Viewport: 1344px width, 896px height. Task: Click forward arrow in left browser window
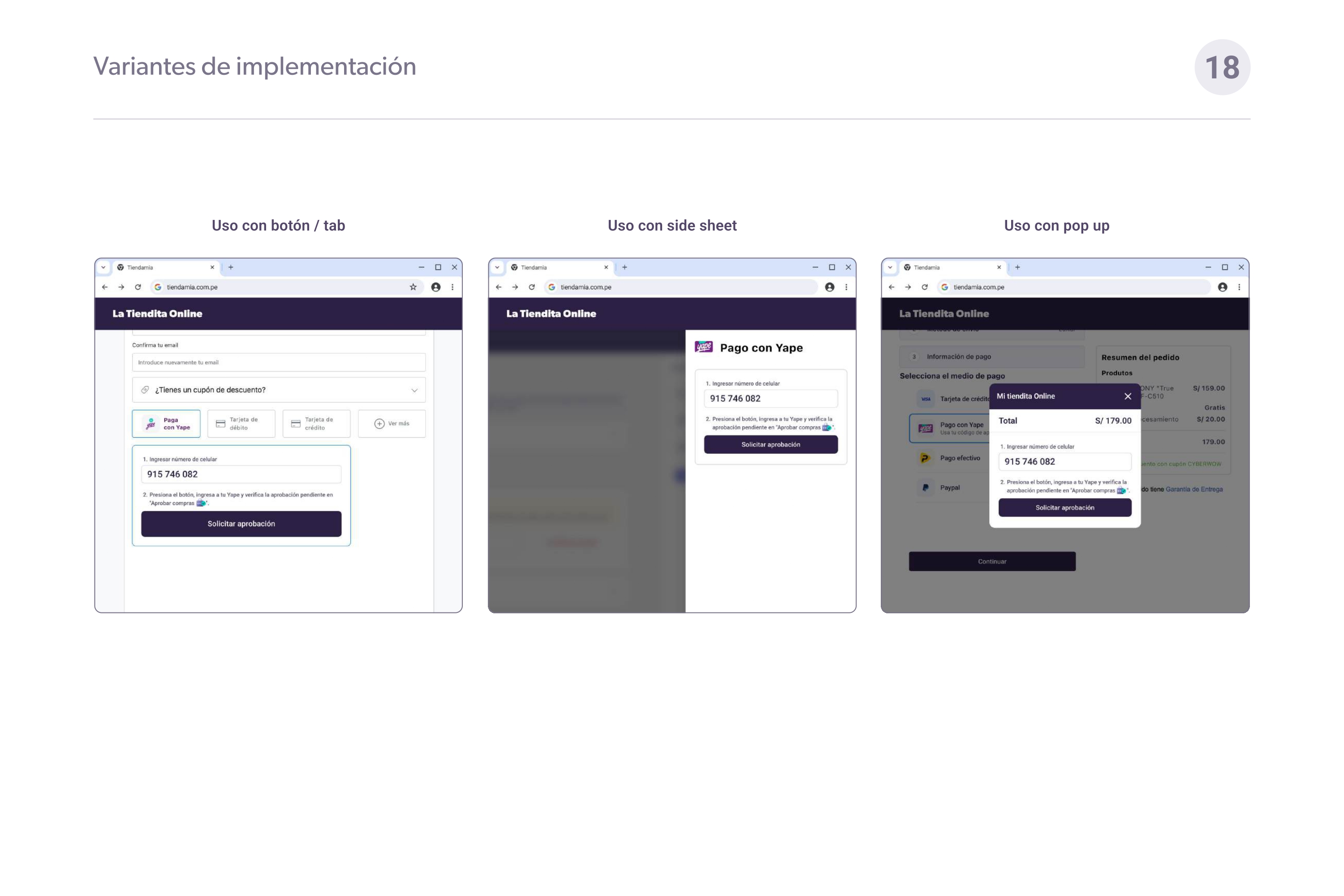point(121,287)
